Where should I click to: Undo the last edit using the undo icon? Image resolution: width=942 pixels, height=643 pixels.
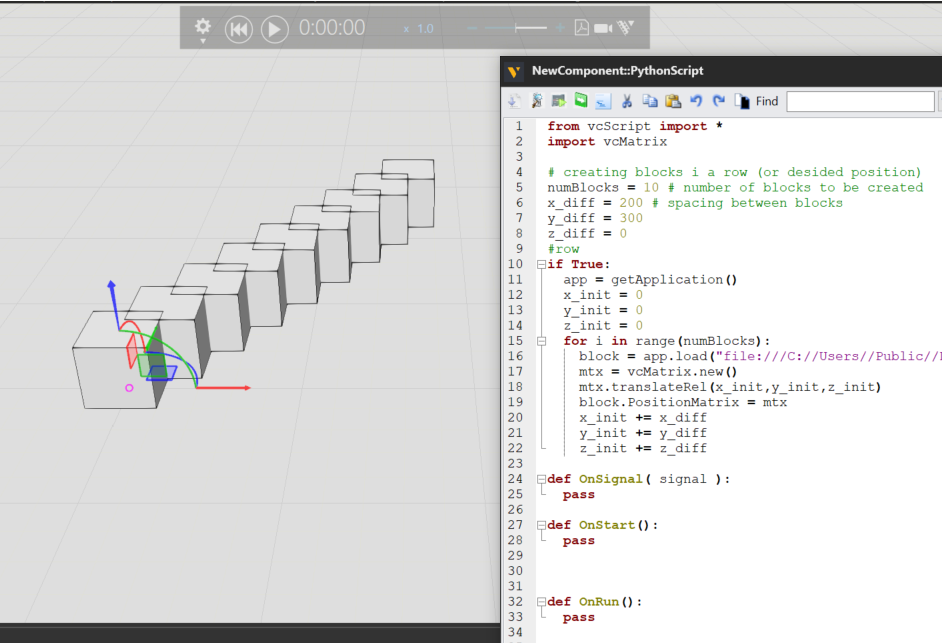coord(694,101)
